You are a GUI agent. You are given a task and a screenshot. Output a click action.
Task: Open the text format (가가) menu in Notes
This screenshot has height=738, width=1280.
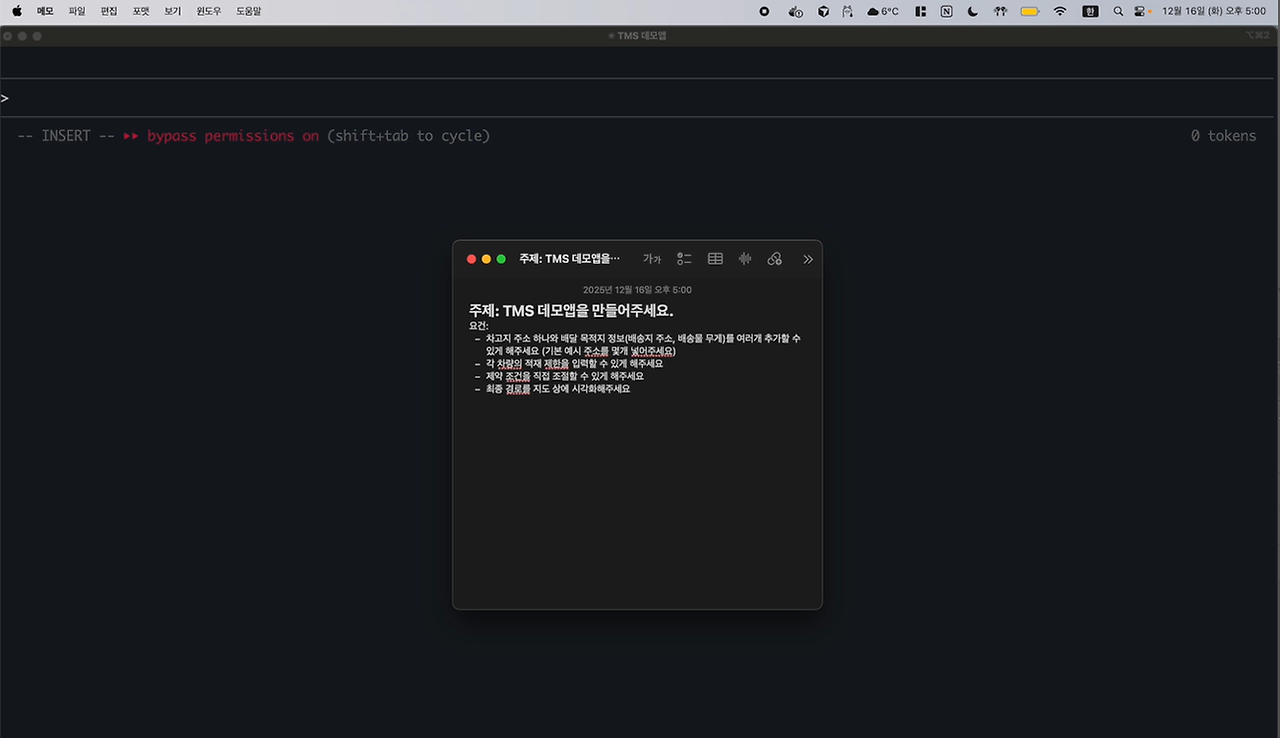click(652, 259)
